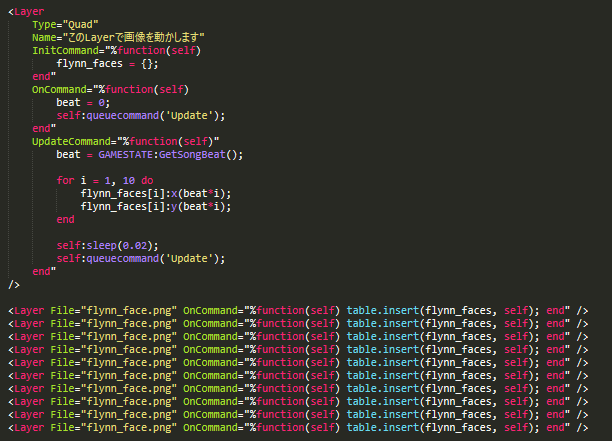This screenshot has height=441, width=612.
Task: Place cursor on flynn_faces = {}; line
Action: point(107,64)
